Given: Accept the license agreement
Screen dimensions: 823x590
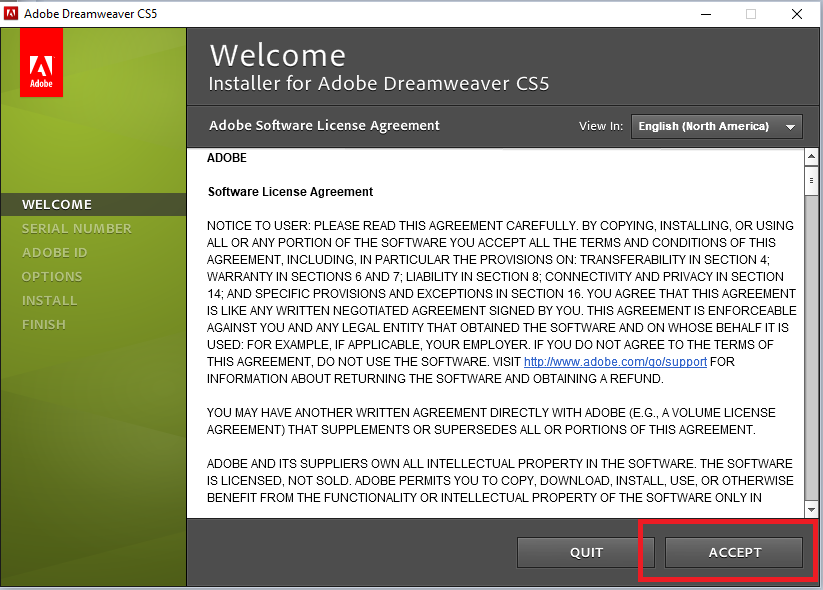Looking at the screenshot, I should (x=734, y=552).
